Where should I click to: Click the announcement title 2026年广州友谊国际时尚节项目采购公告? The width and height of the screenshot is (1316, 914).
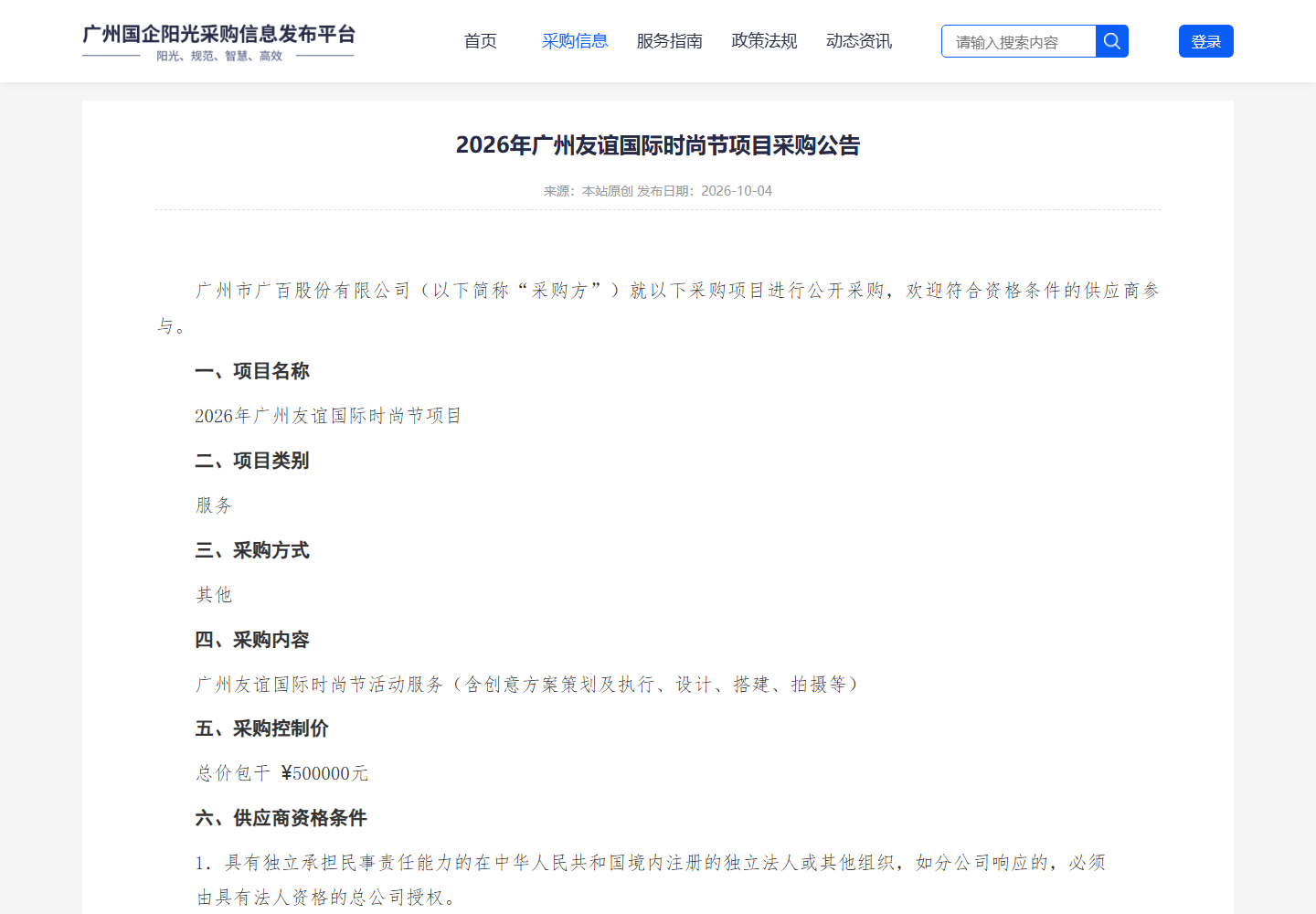pos(658,145)
